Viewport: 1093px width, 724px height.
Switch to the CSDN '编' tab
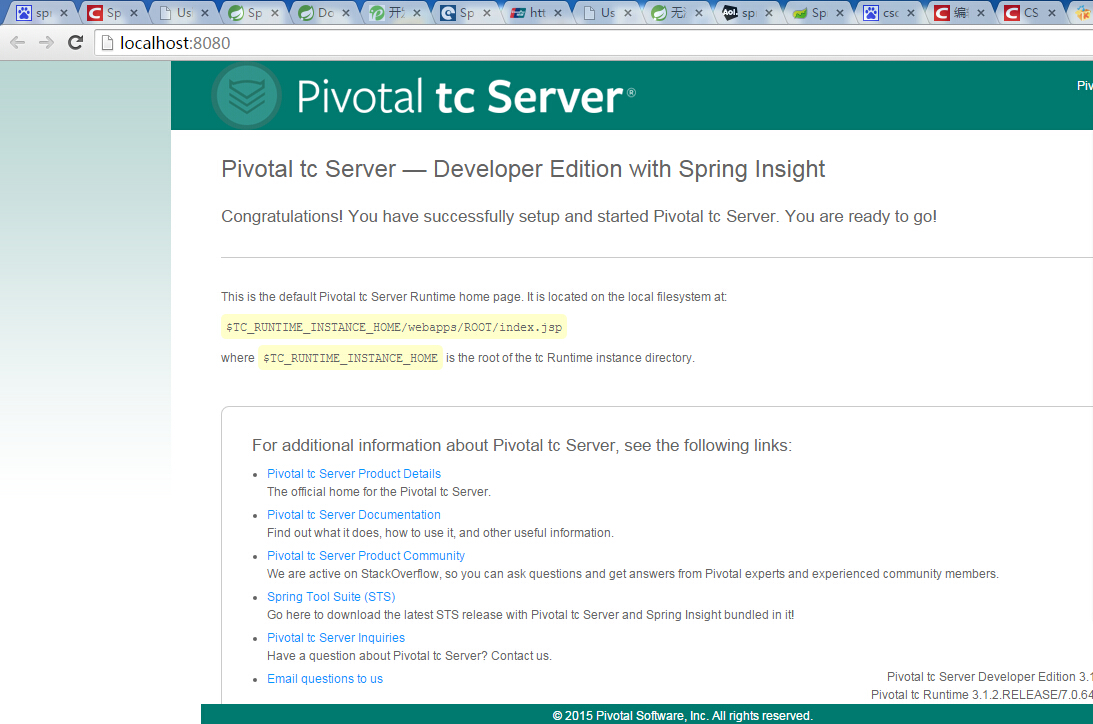tap(957, 13)
